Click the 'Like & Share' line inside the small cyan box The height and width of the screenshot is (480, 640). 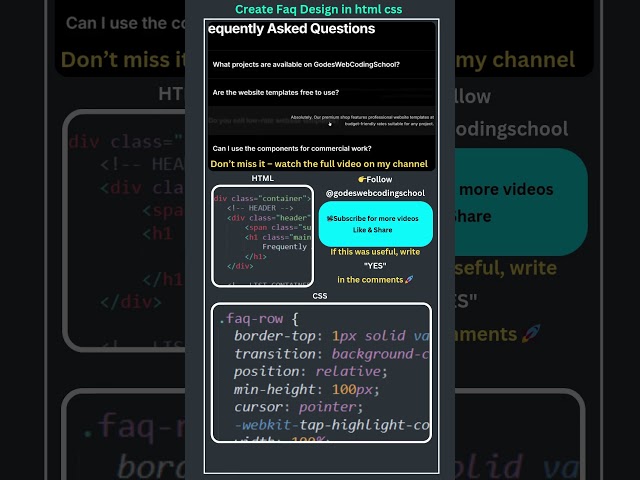pyautogui.click(x=373, y=230)
